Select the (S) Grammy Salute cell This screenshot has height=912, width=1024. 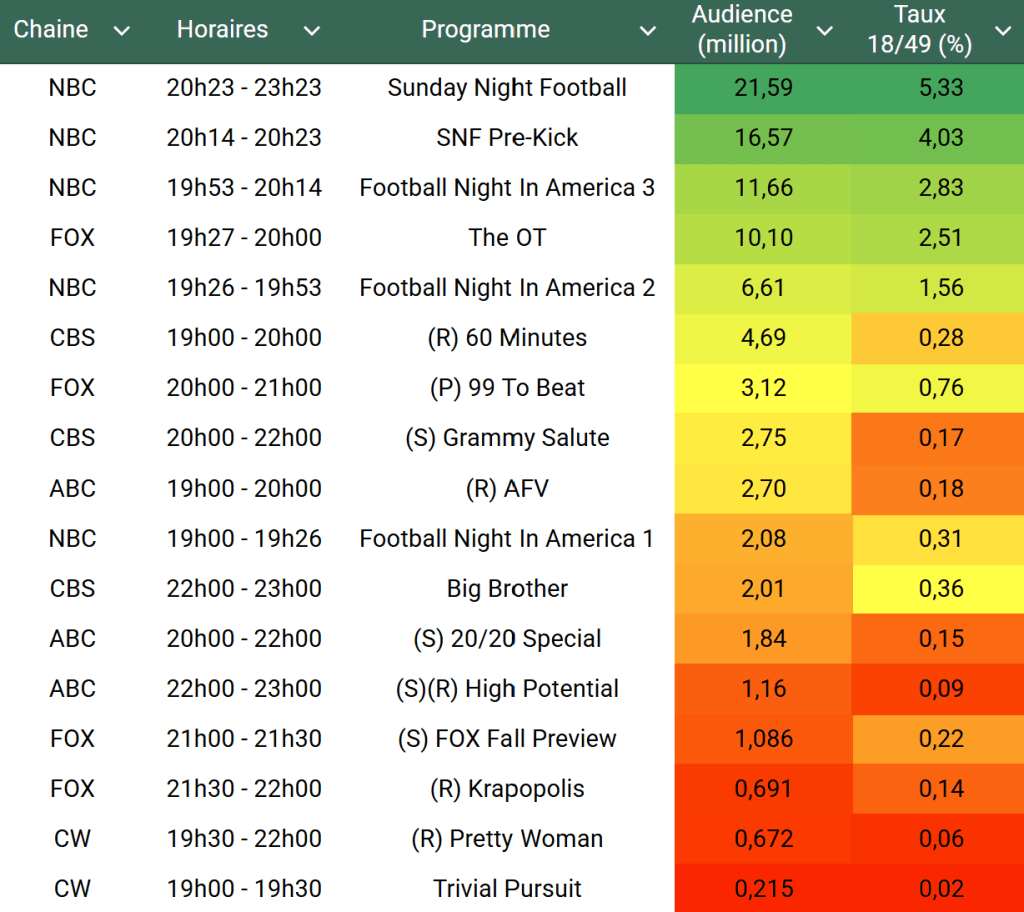click(507, 438)
